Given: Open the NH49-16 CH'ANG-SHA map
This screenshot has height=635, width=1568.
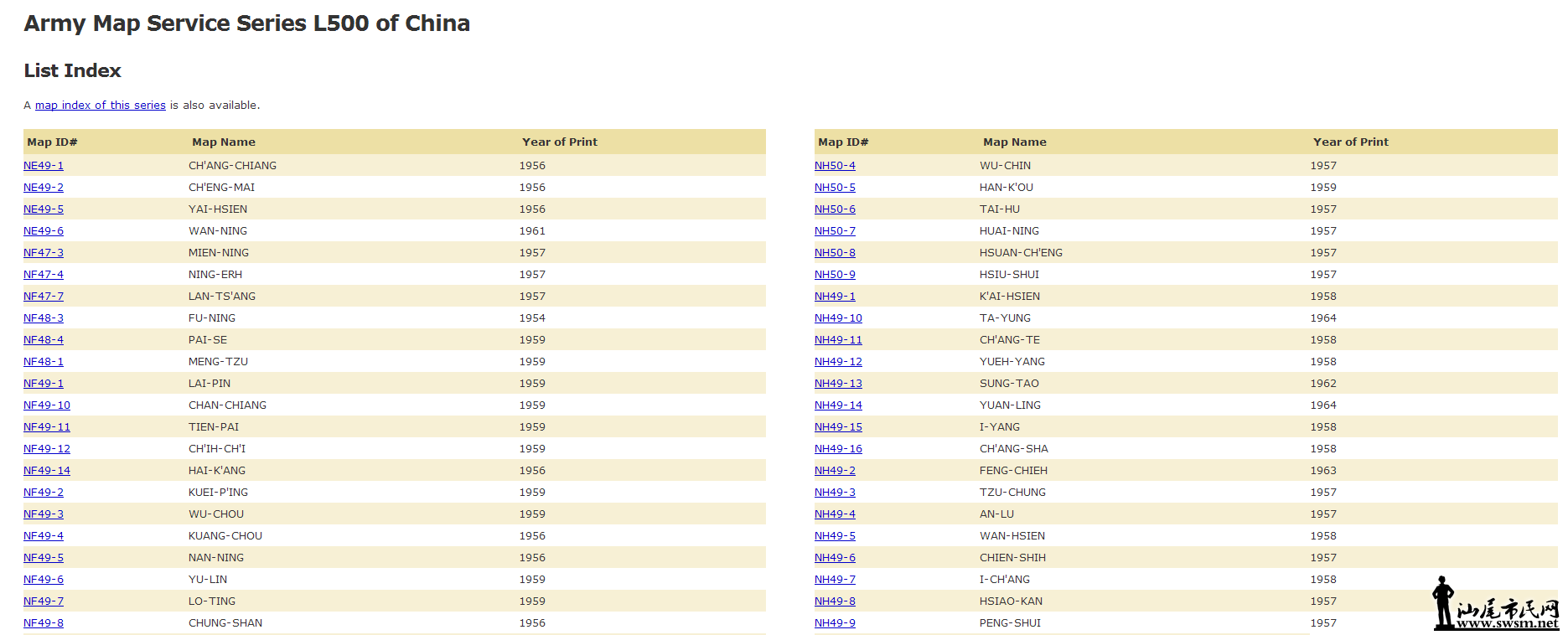Looking at the screenshot, I should coord(838,449).
